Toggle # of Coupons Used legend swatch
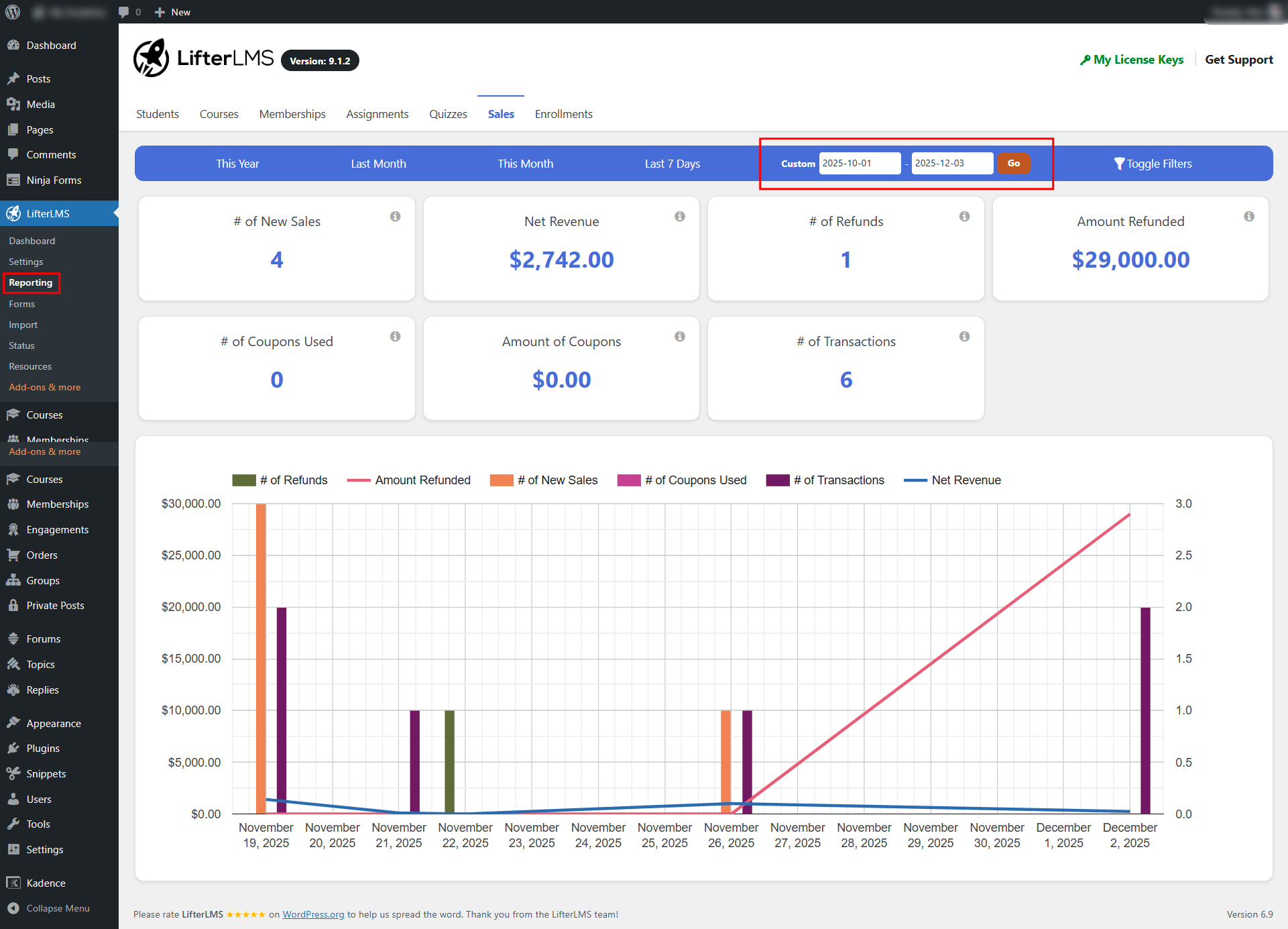1288x929 pixels. point(629,480)
